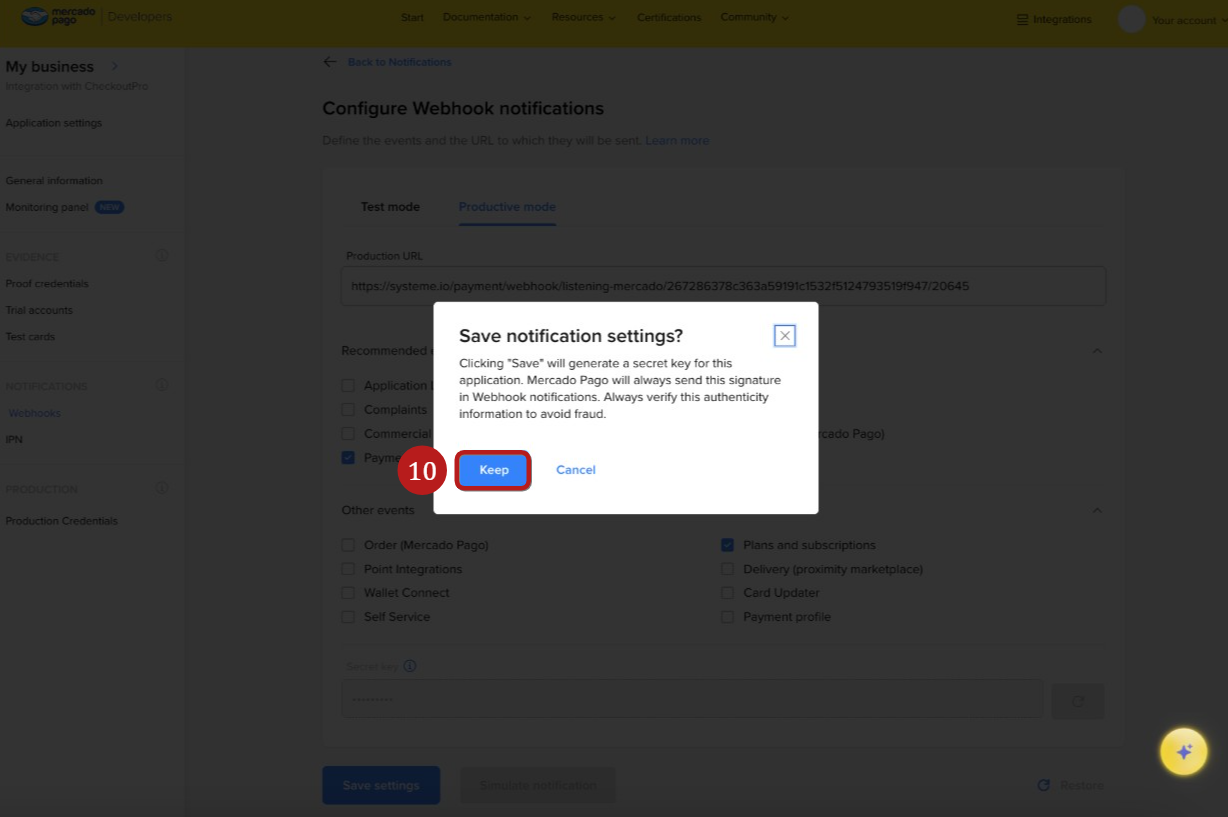Click the Production info icon
Image resolution: width=1228 pixels, height=817 pixels.
(162, 489)
